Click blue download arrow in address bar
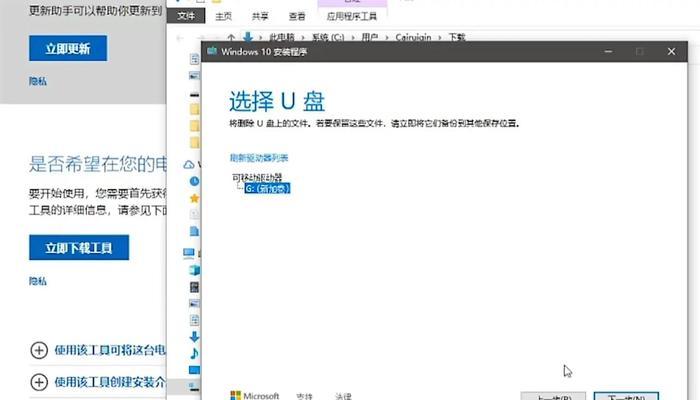700x400 pixels. coord(248,37)
